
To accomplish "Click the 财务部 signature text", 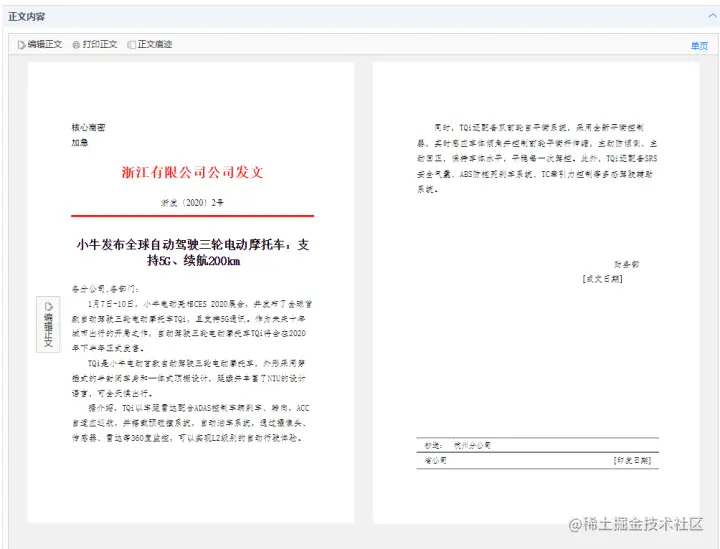I will tap(627, 264).
